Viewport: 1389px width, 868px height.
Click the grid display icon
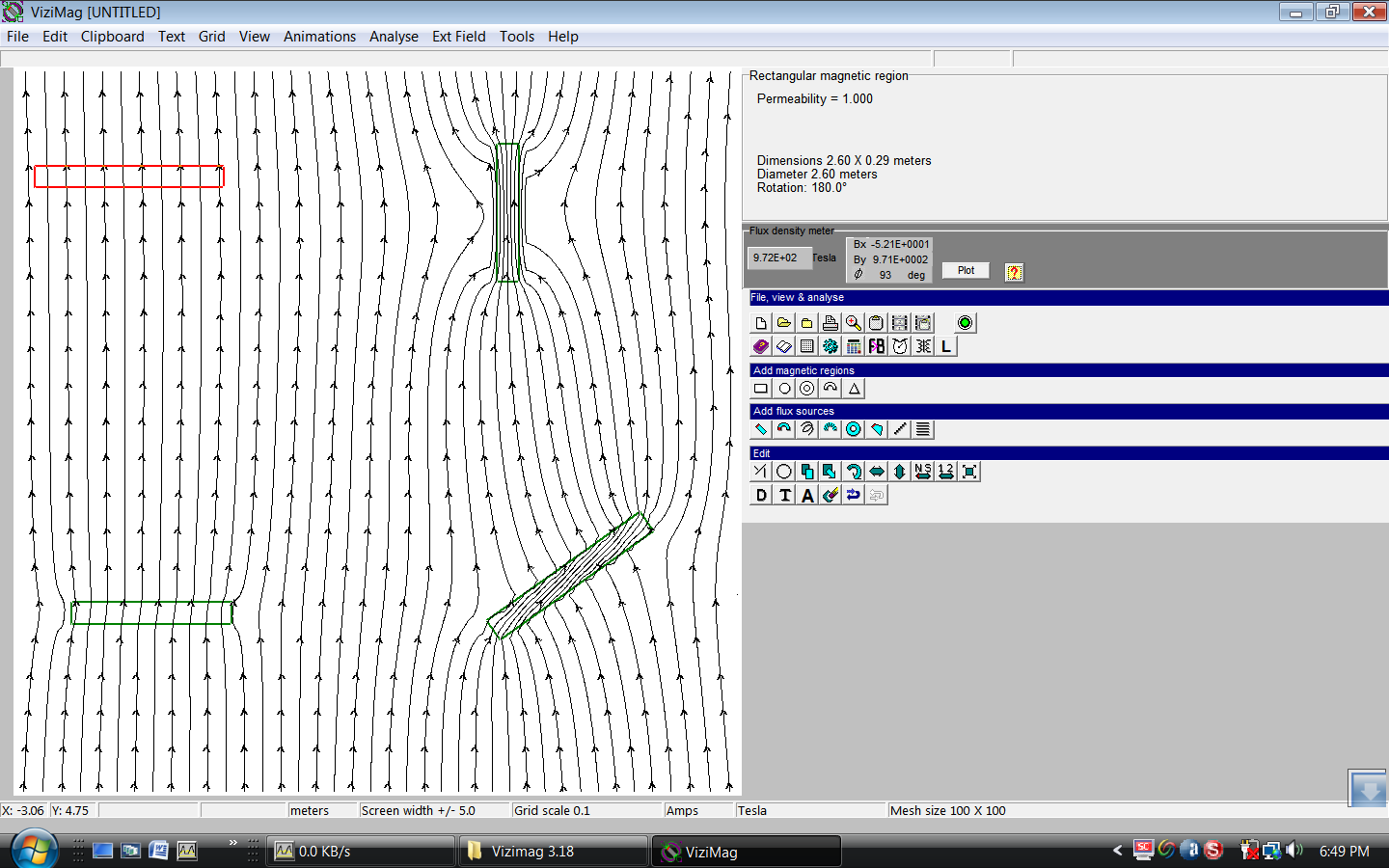click(x=807, y=346)
